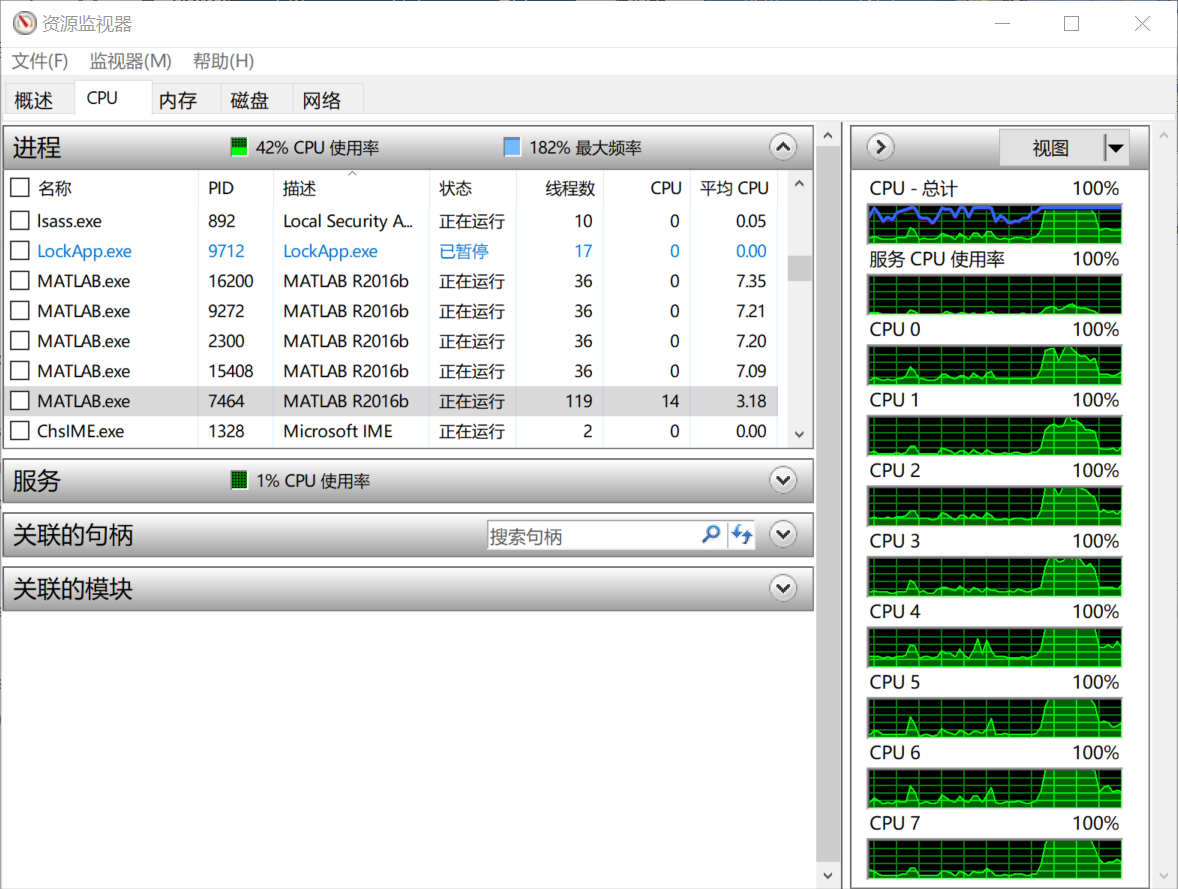Click the green CPU usage indicator in Processes header
Viewport: 1178px width, 889px height.
pos(239,147)
